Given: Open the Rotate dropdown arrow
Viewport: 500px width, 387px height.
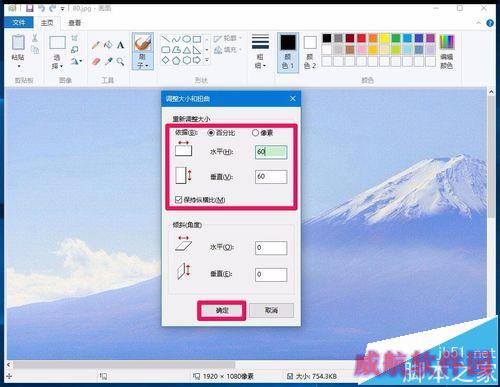Looking at the screenshot, I should coord(81,61).
